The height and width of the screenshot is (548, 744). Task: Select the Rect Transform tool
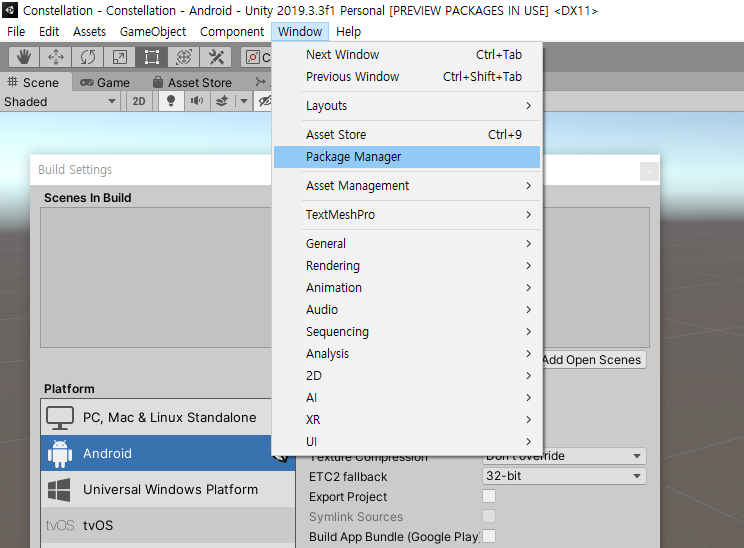pos(152,57)
